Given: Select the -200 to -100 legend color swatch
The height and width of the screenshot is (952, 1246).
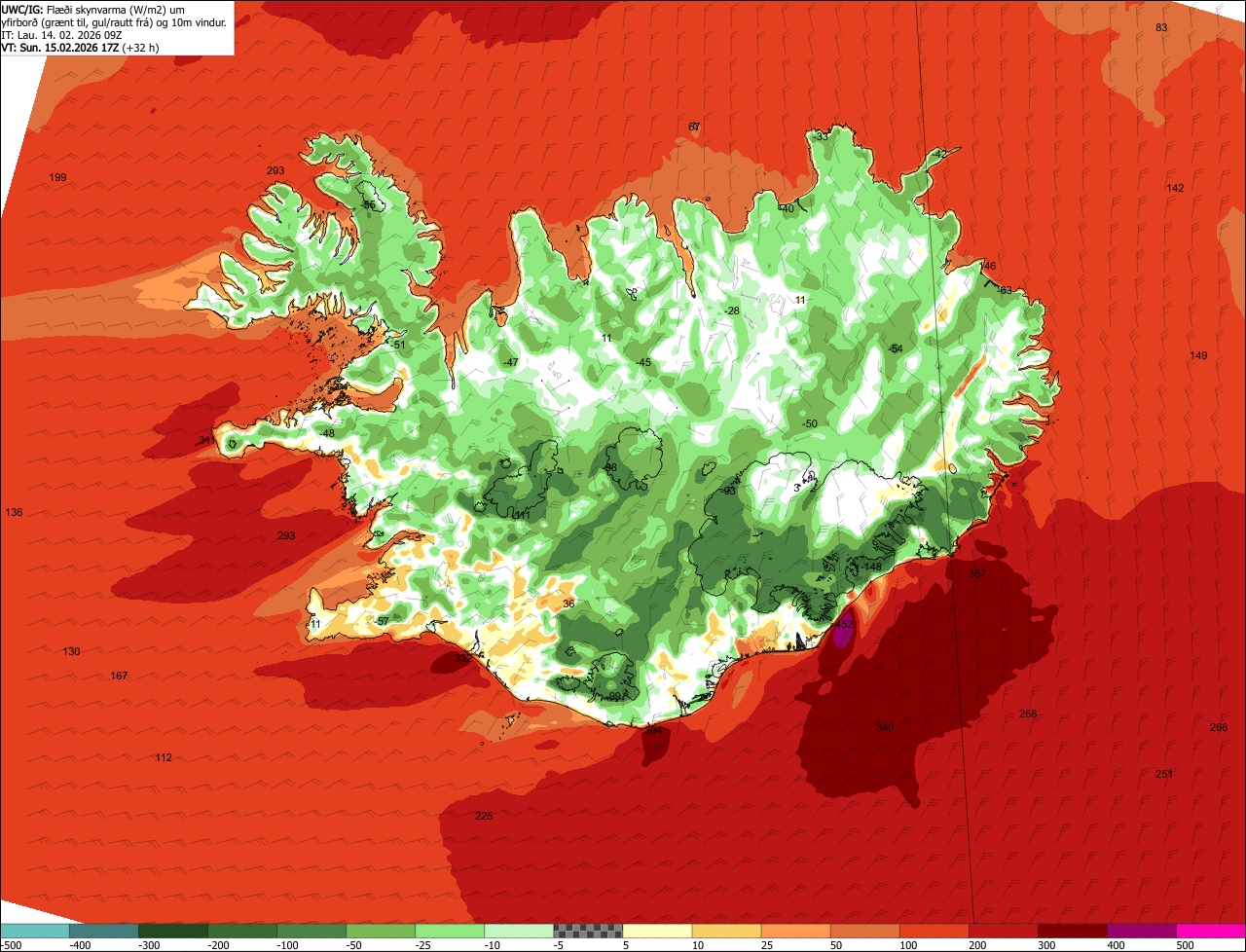Looking at the screenshot, I should [241, 931].
